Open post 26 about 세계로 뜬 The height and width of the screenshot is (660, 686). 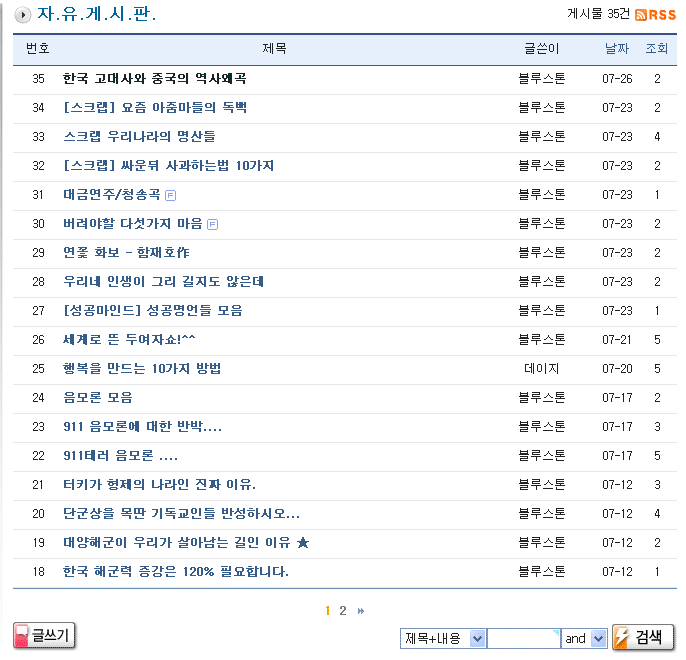[x=129, y=339]
